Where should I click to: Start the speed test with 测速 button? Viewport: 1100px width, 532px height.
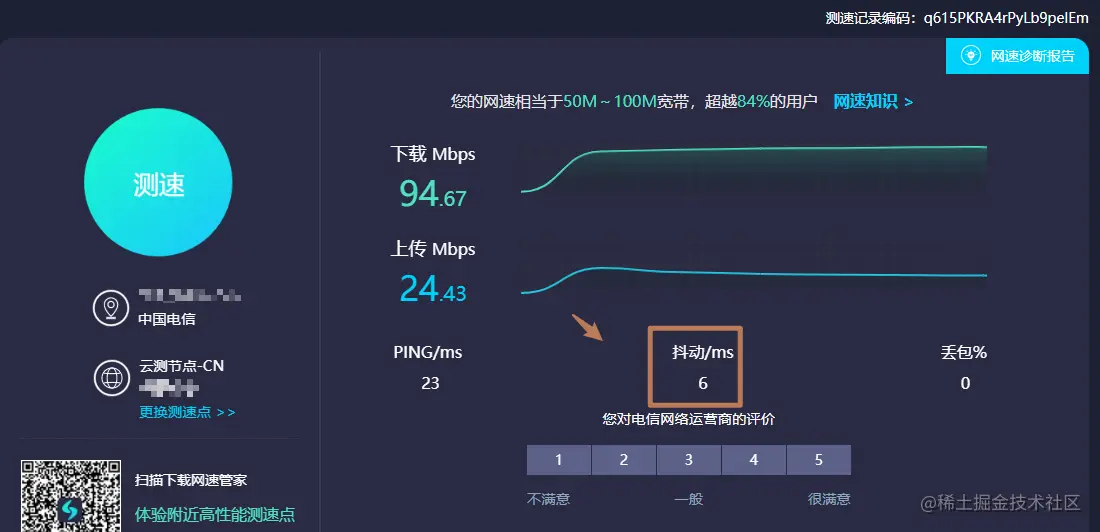coord(158,183)
